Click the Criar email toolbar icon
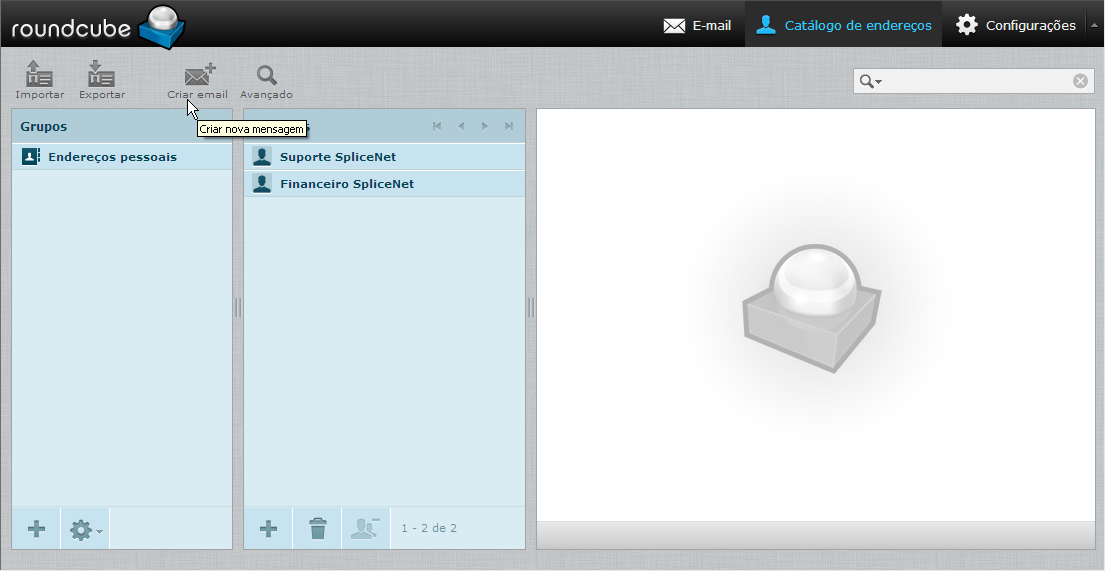The image size is (1105, 571). tap(198, 75)
